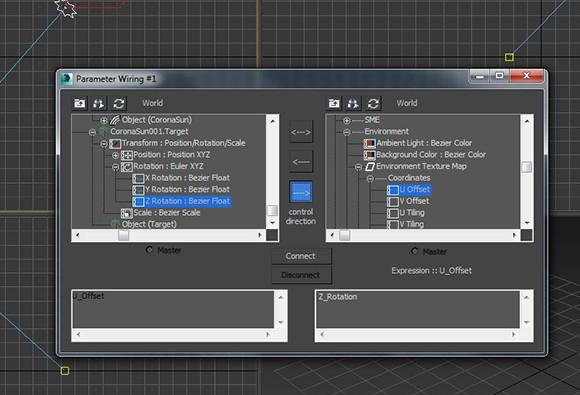
Task: Select U Tiling parameter
Action: (412, 213)
